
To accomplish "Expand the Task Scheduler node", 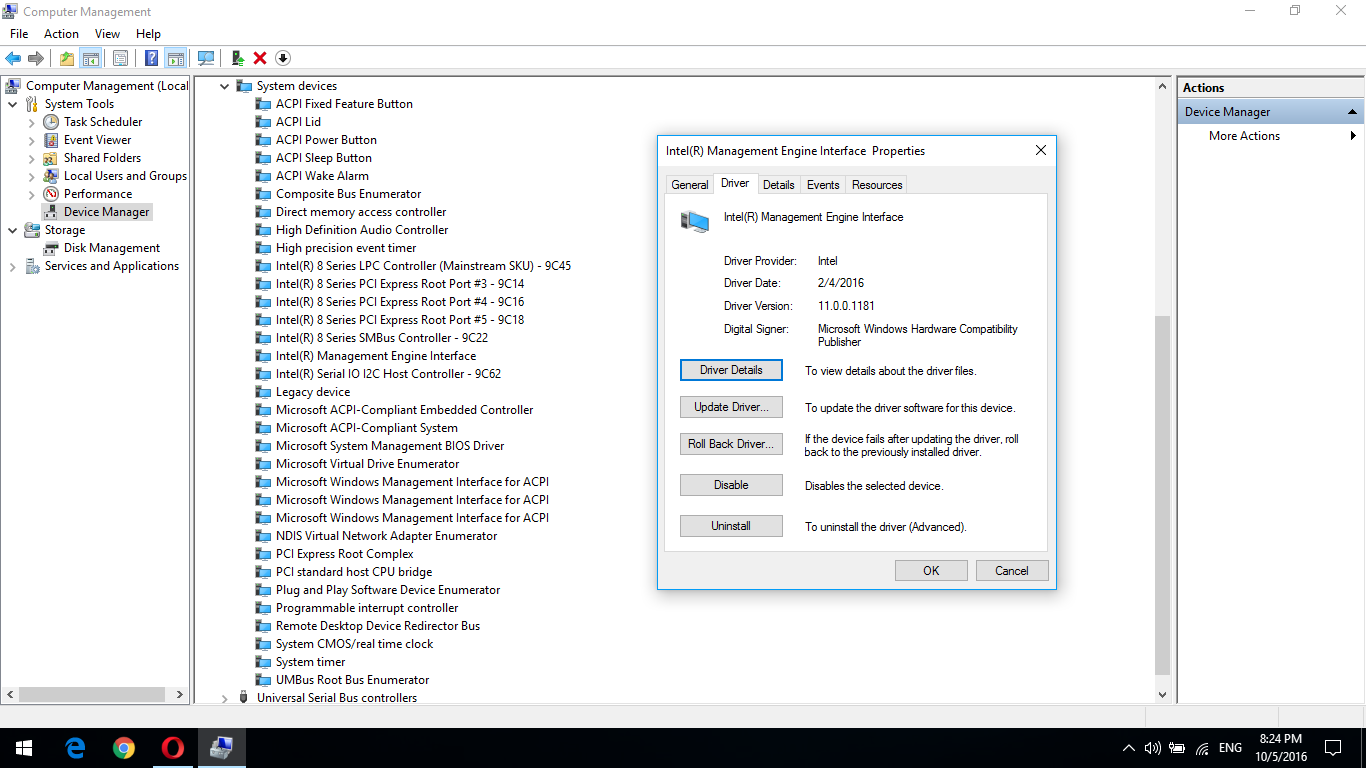I will pos(31,122).
